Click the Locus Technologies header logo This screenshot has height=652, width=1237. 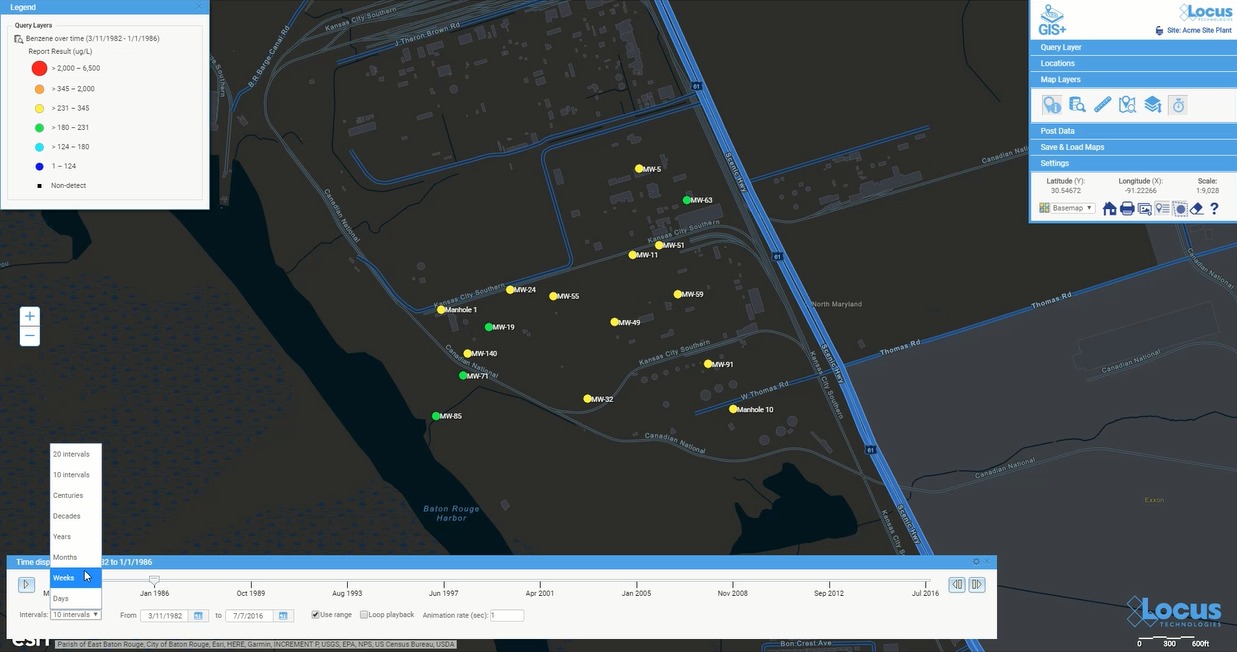click(1204, 14)
